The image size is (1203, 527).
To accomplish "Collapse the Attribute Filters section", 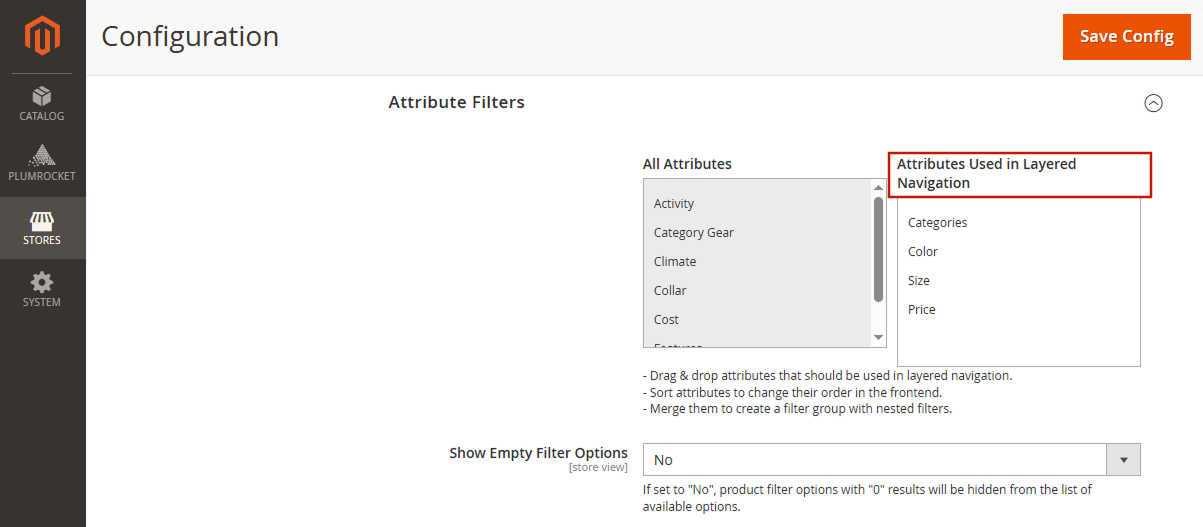I will [x=1153, y=103].
